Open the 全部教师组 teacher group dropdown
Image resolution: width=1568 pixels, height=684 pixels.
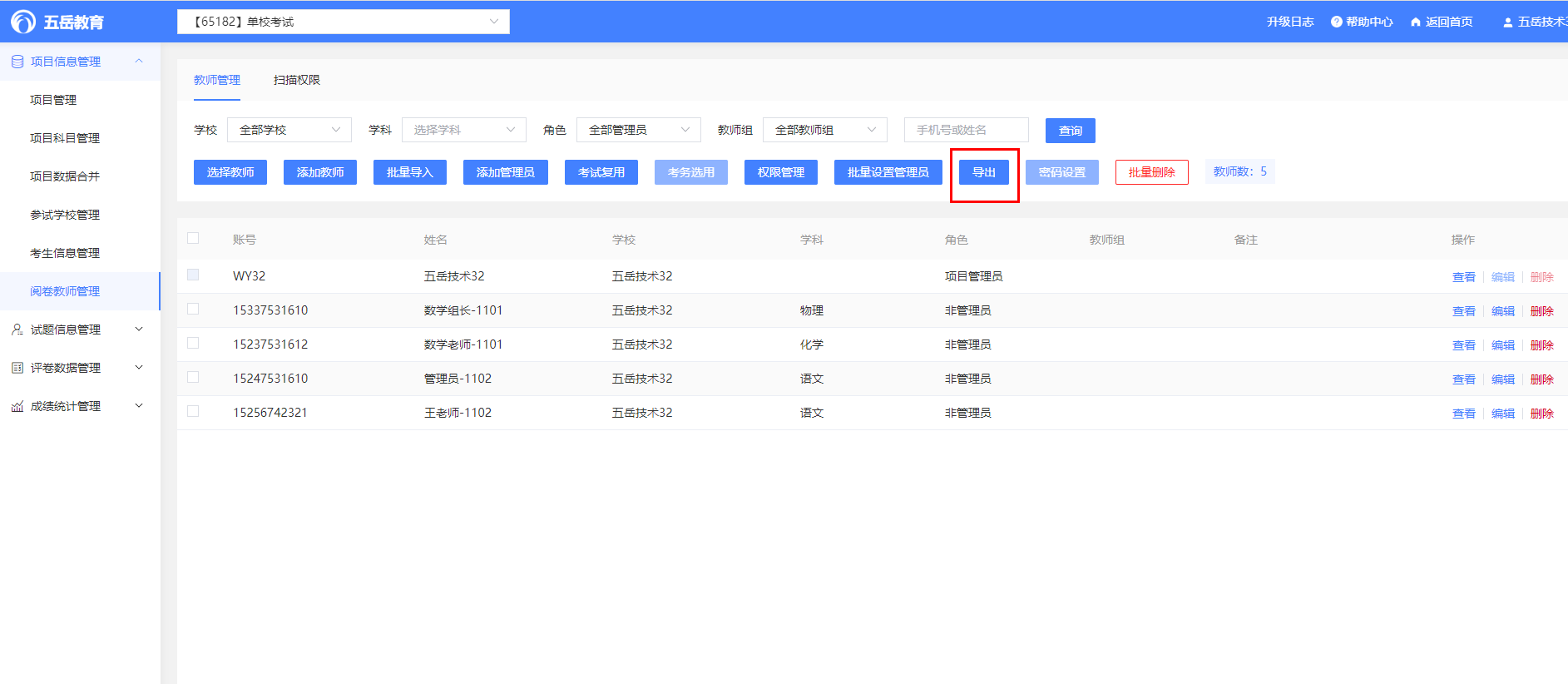[825, 130]
